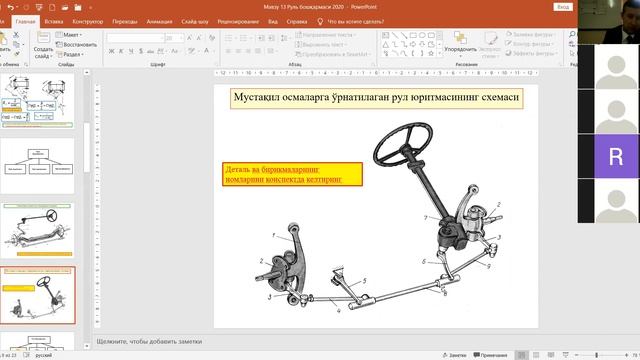Center text in paragraph group
This screenshot has height=360, width=640.
[x=238, y=51]
